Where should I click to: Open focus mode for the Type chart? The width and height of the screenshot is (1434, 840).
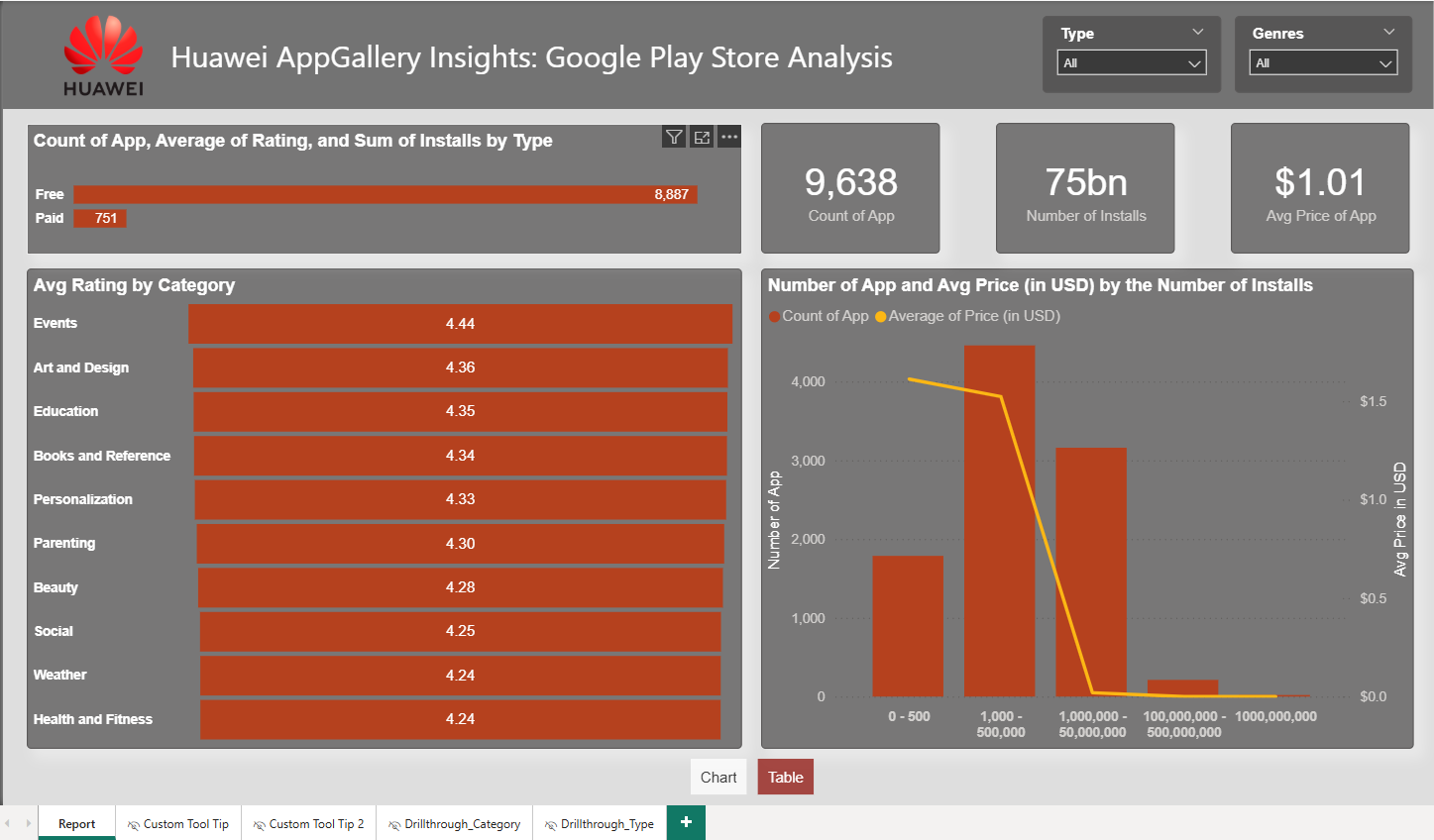(702, 138)
